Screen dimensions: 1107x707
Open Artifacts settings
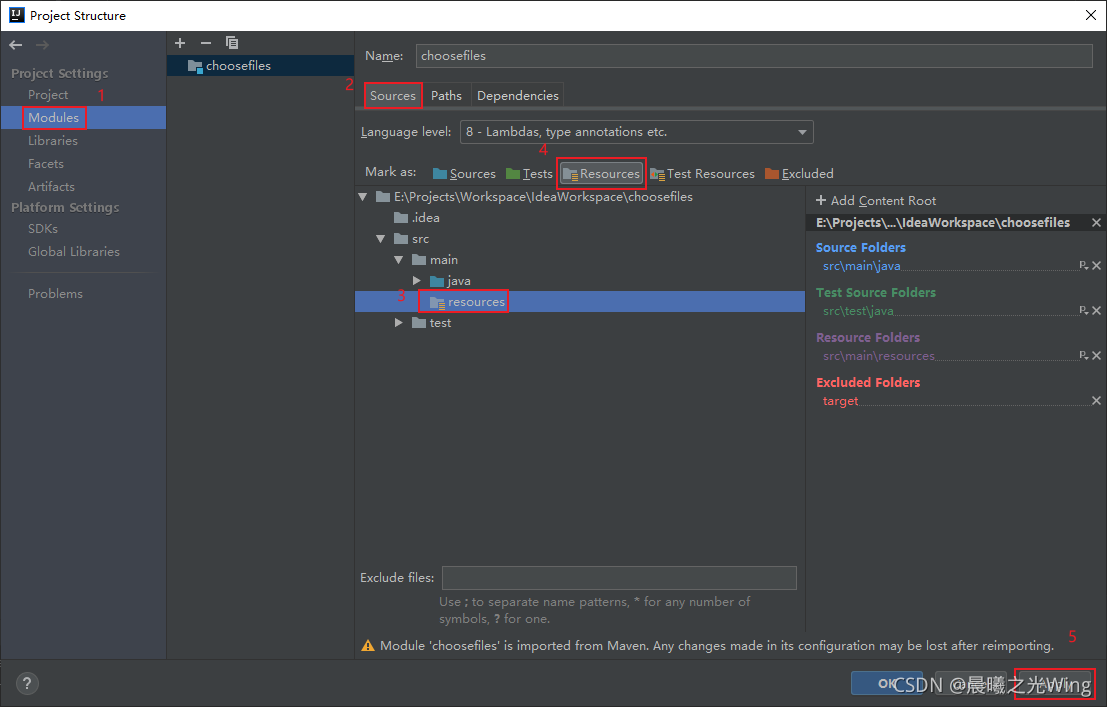(52, 186)
